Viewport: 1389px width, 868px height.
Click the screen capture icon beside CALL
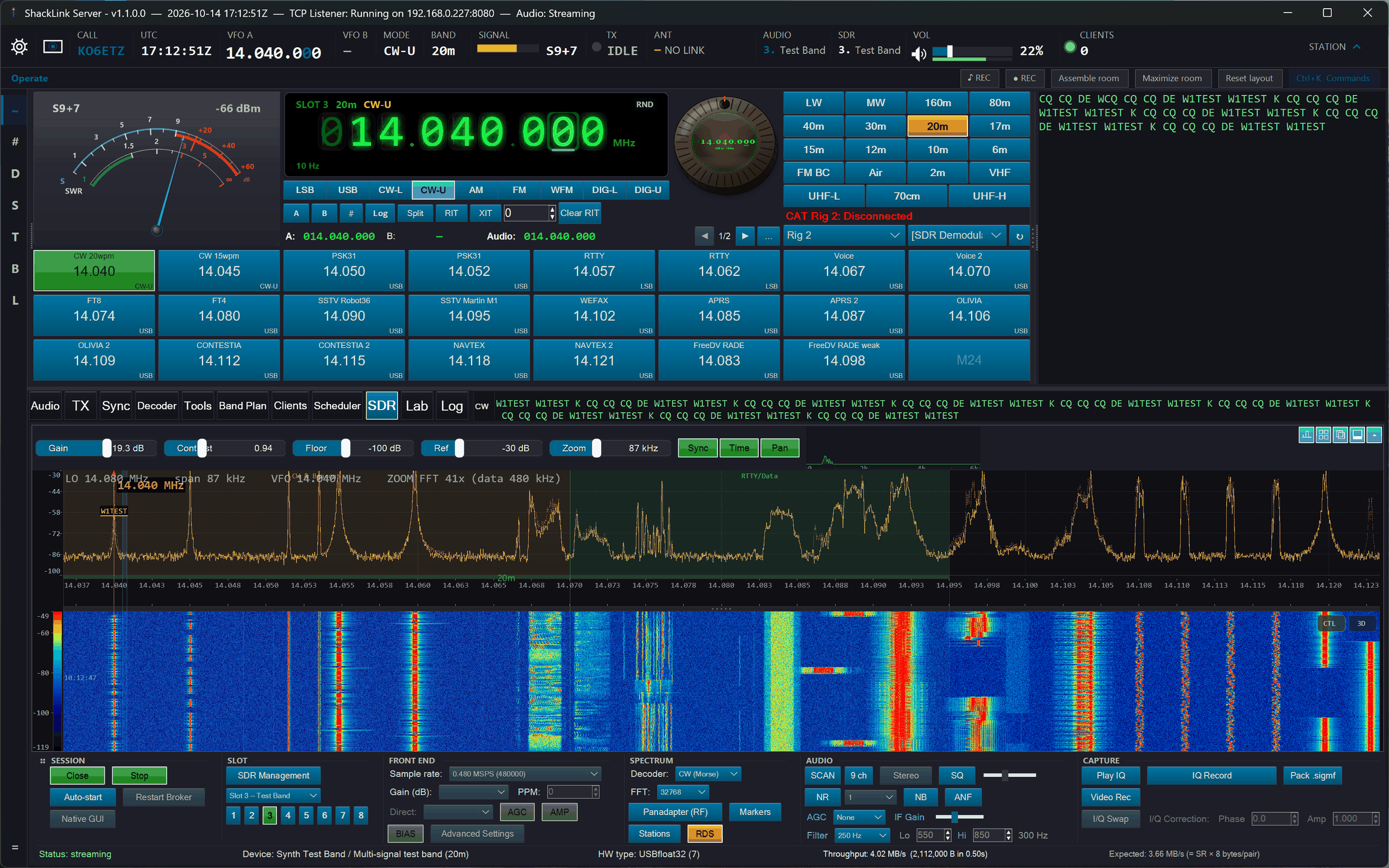(53, 47)
